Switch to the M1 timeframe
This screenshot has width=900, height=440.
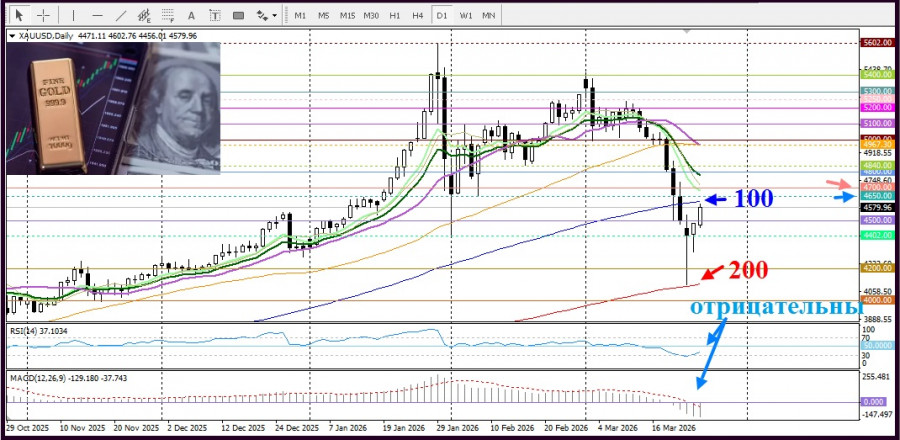tap(300, 16)
